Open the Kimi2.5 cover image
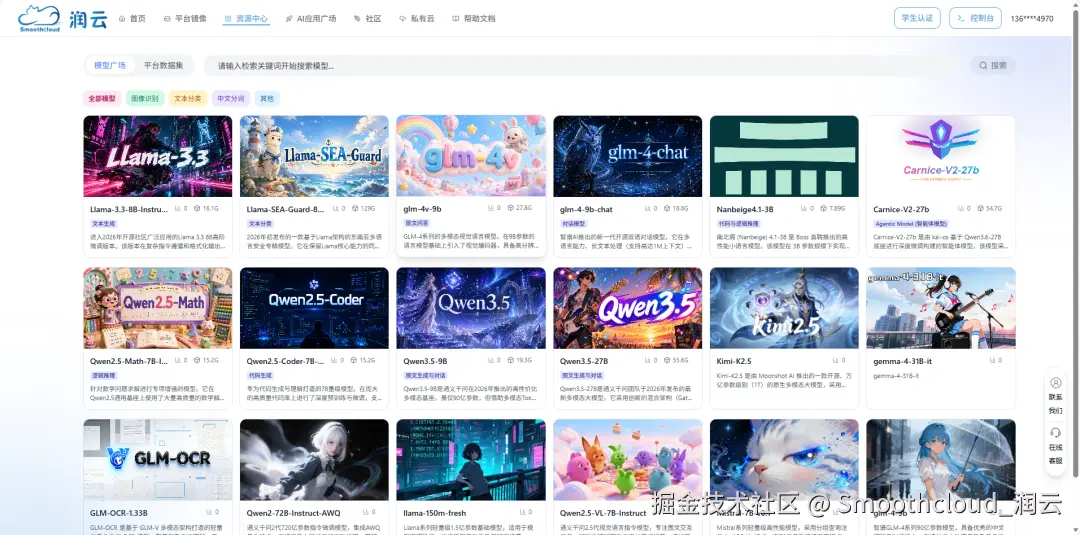1080x535 pixels. pyautogui.click(x=784, y=308)
